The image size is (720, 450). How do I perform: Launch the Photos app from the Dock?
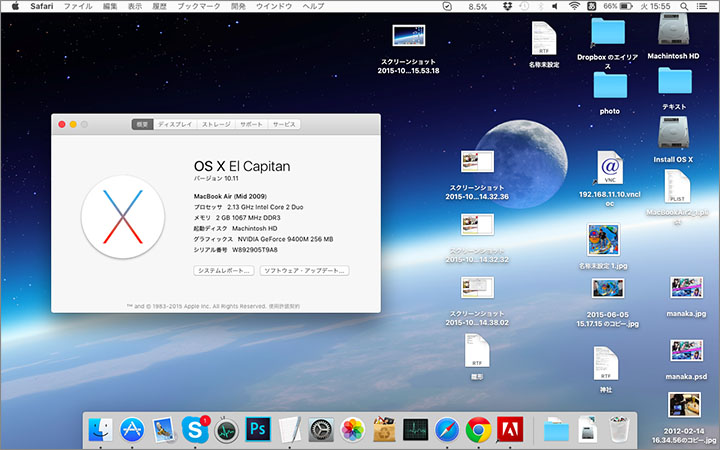[352, 430]
